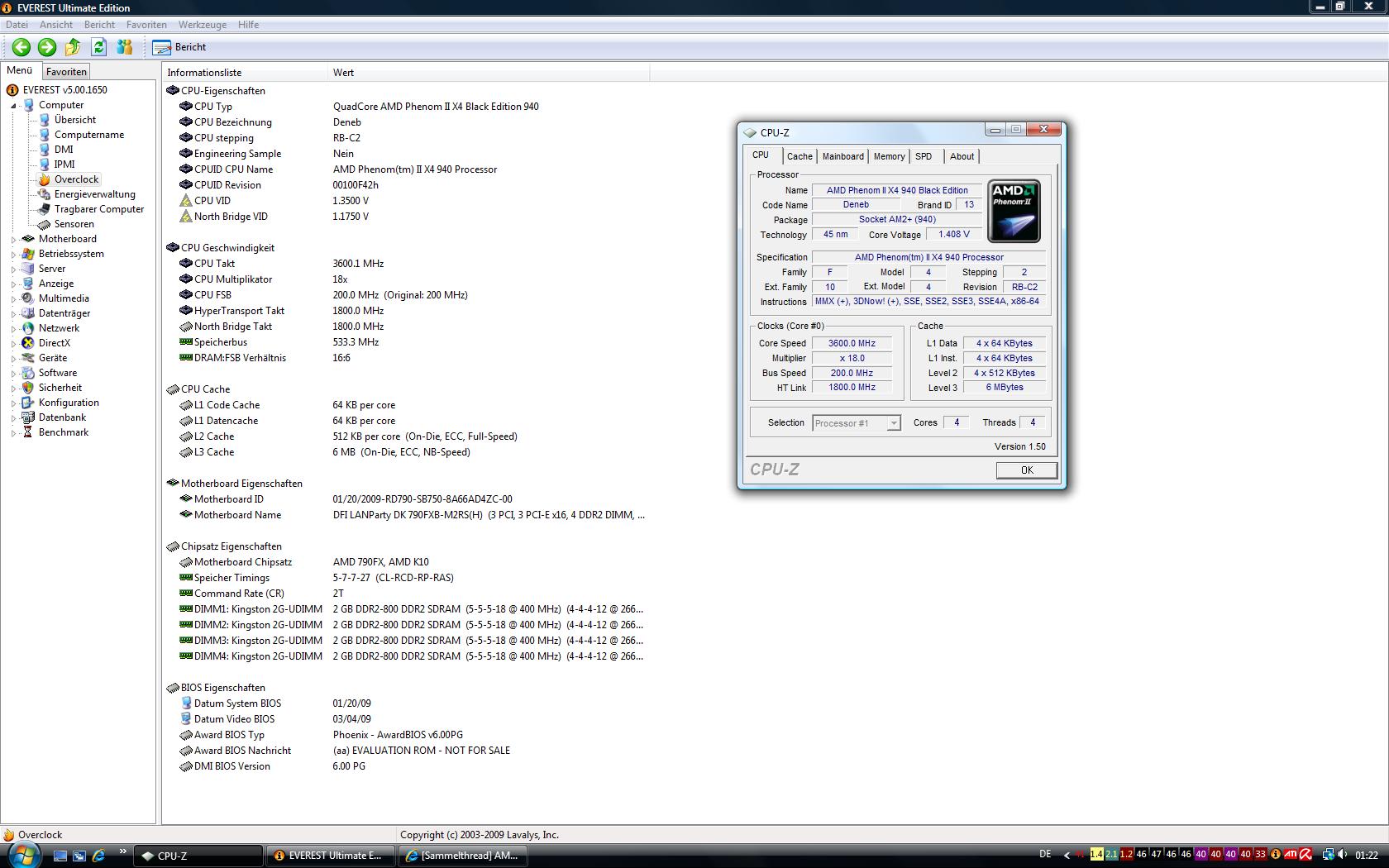Screen dimensions: 1389x868
Task: Switch to the Menü sidebar tab
Action: (20, 71)
